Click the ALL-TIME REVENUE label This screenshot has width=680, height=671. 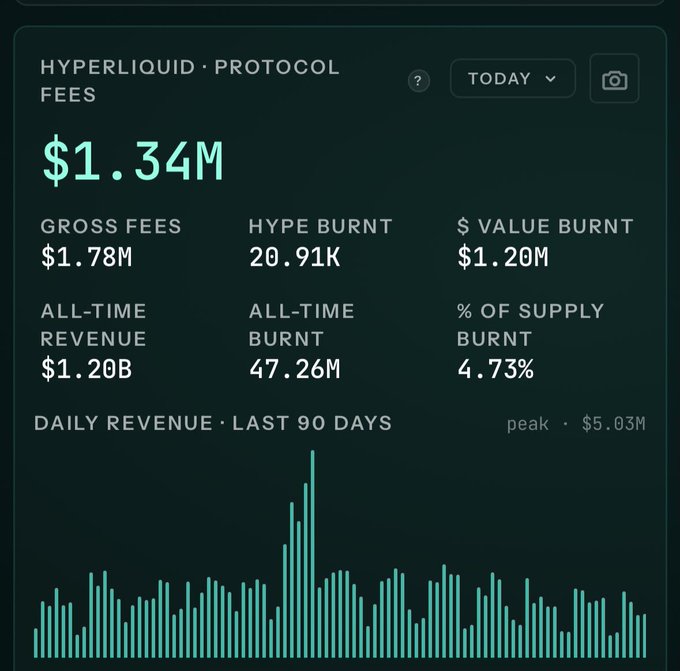click(93, 325)
